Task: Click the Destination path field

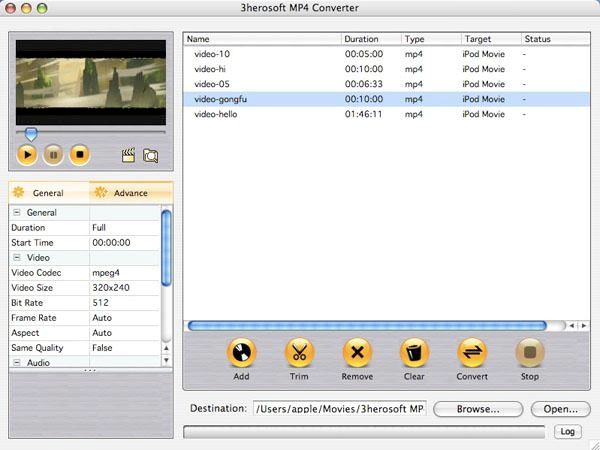Action: pyautogui.click(x=340, y=409)
